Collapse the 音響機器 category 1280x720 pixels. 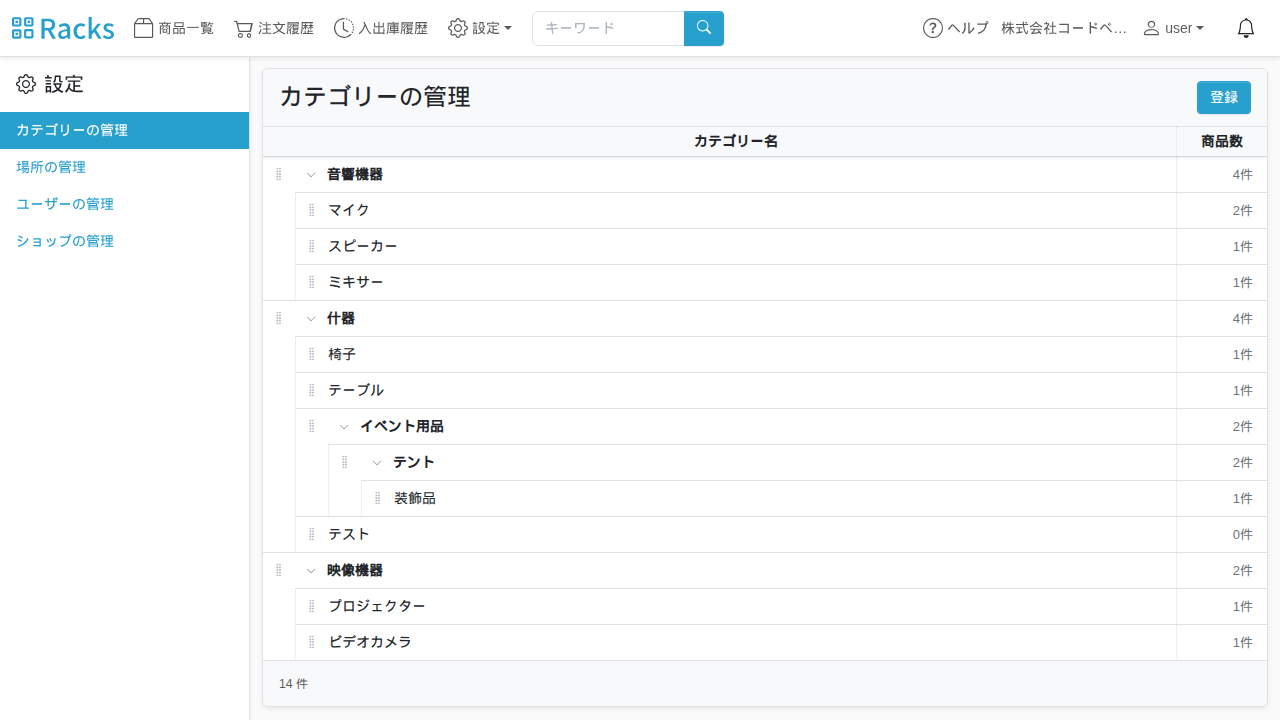coord(311,175)
